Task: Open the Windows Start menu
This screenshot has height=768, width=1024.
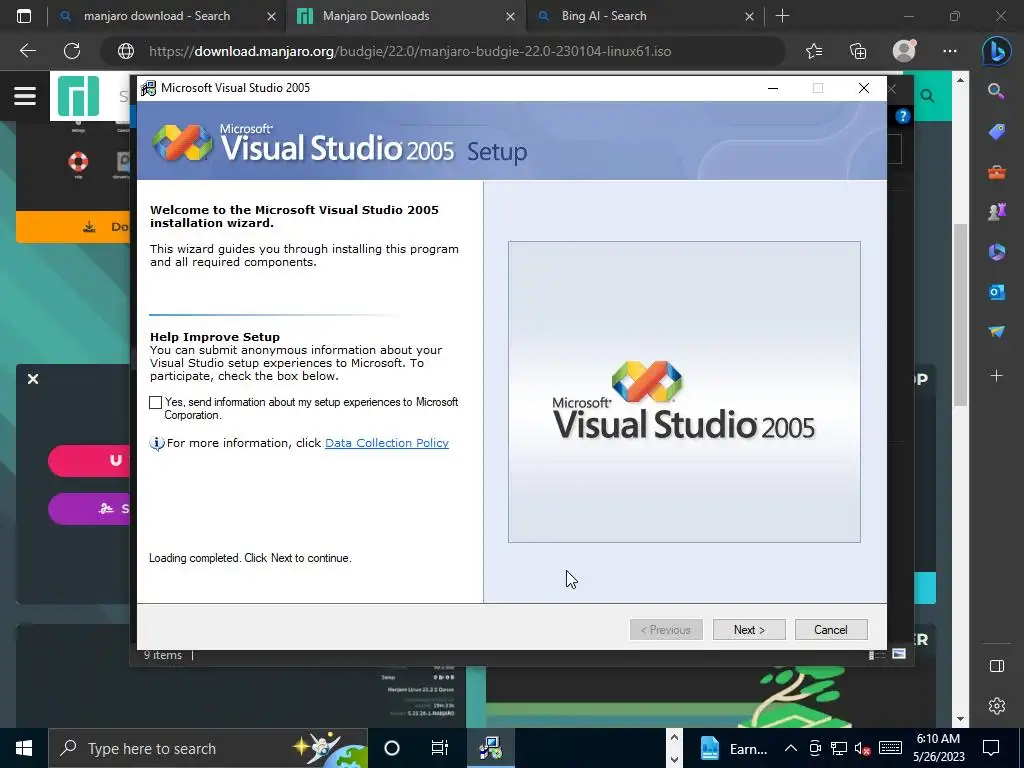Action: coord(24,748)
